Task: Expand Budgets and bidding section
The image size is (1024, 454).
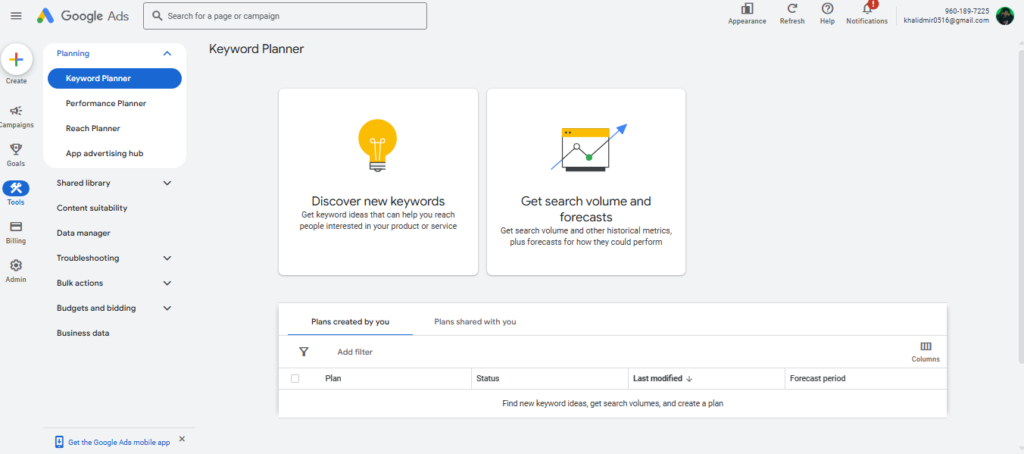Action: [167, 308]
